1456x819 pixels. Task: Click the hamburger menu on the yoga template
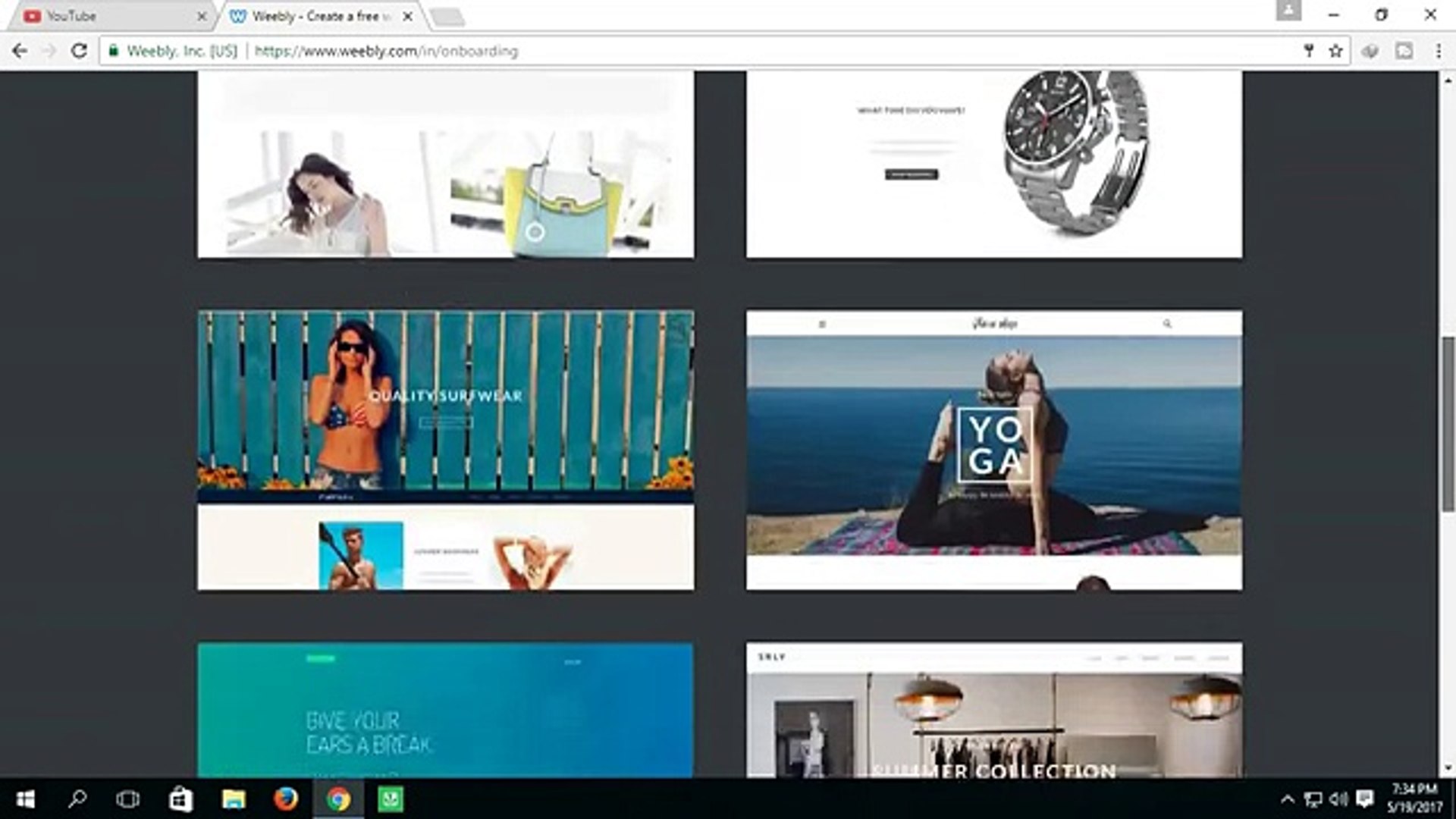point(824,322)
